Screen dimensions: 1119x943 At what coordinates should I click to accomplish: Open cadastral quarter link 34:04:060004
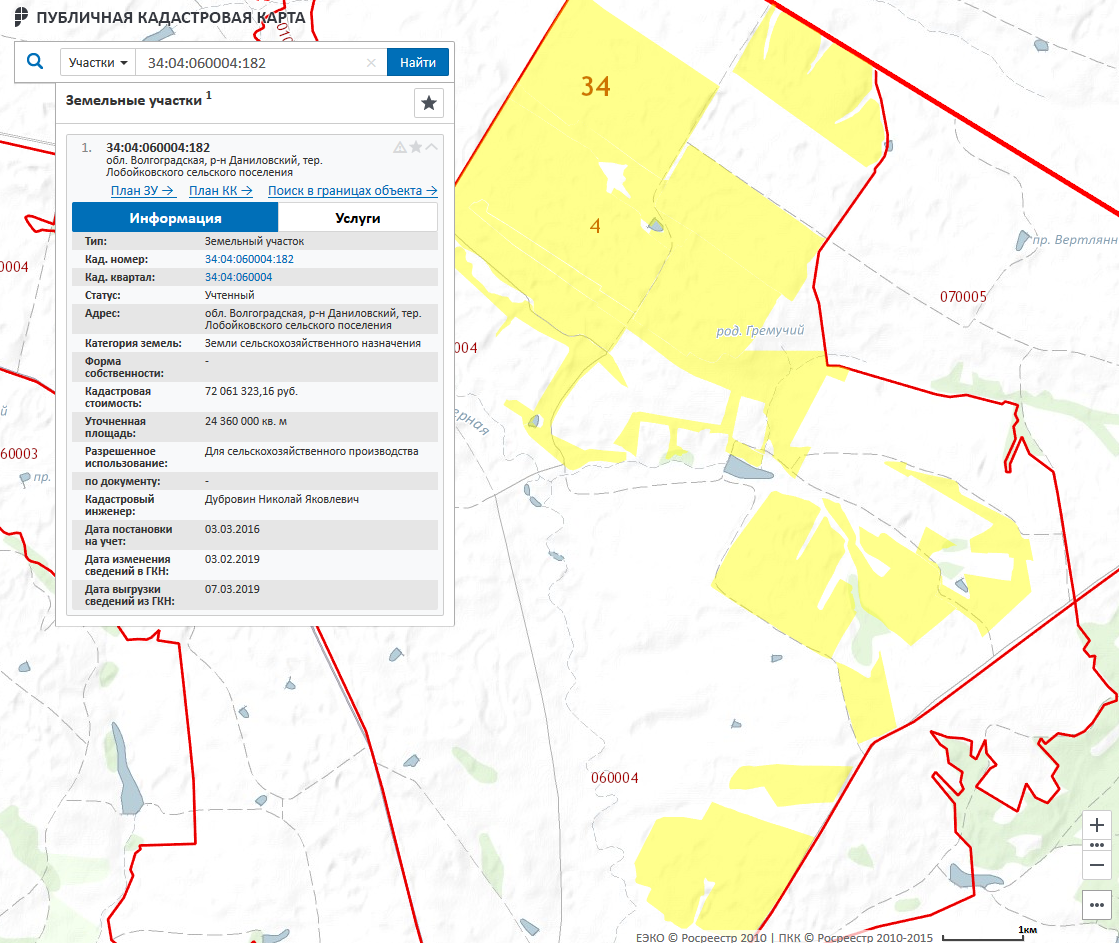coord(238,277)
